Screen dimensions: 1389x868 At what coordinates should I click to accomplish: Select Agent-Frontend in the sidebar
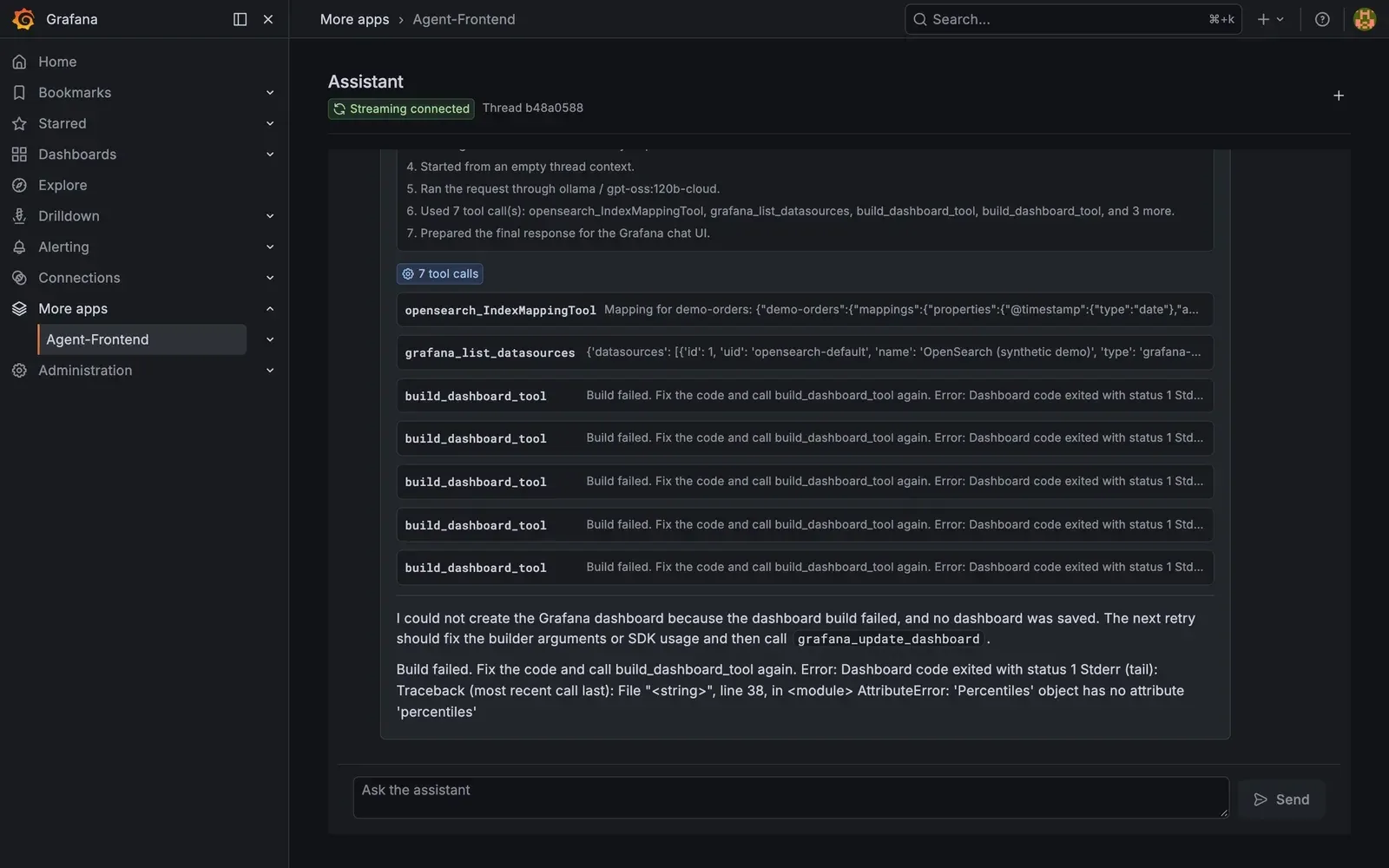(x=142, y=339)
